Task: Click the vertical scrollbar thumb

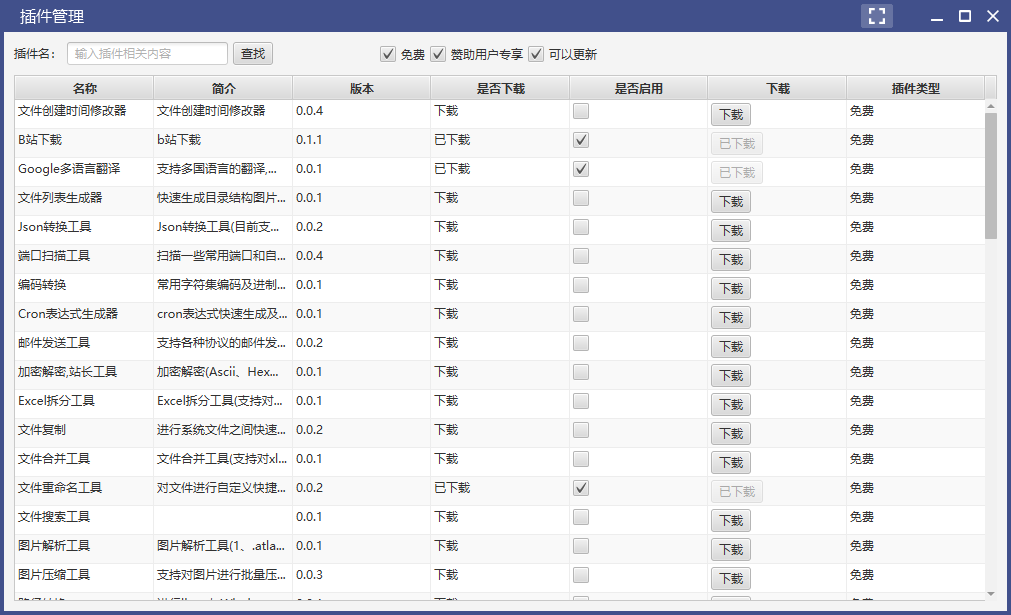Action: 990,175
